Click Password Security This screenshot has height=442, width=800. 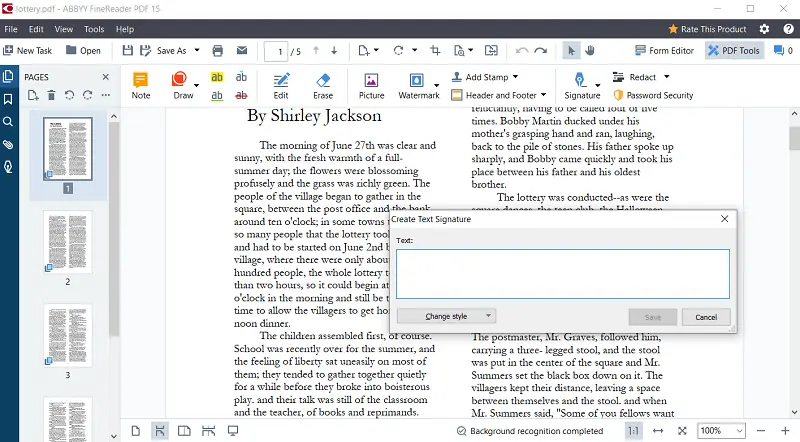[x=654, y=95]
